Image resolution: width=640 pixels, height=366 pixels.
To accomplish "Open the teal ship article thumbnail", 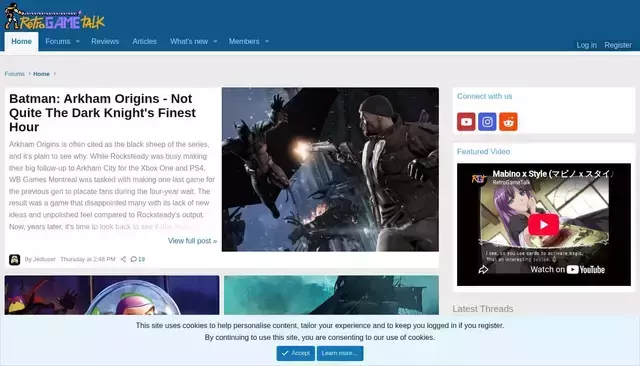I will [331, 295].
